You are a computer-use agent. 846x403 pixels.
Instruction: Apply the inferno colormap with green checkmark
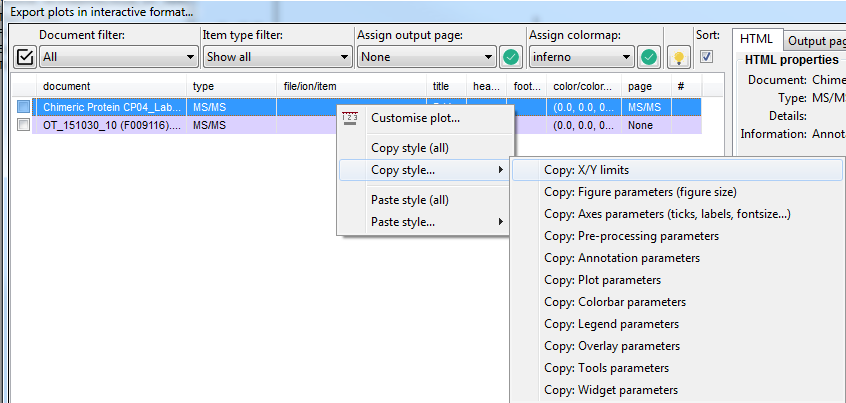point(649,57)
